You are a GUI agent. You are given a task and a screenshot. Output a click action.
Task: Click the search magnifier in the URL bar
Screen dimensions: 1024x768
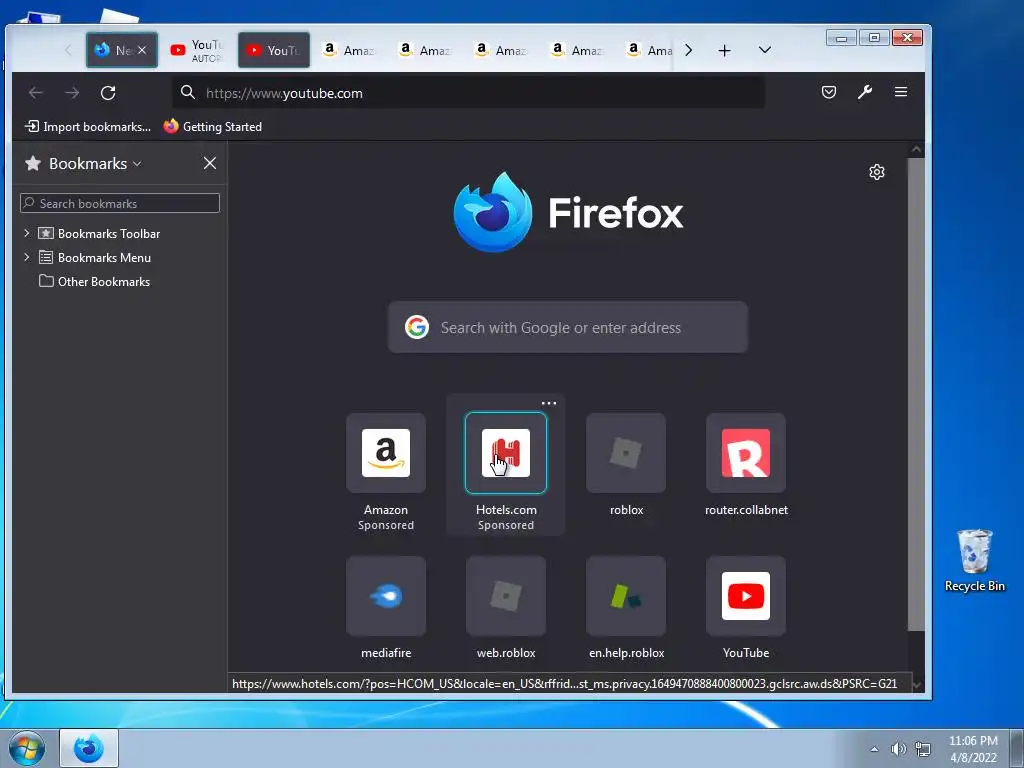tap(188, 92)
